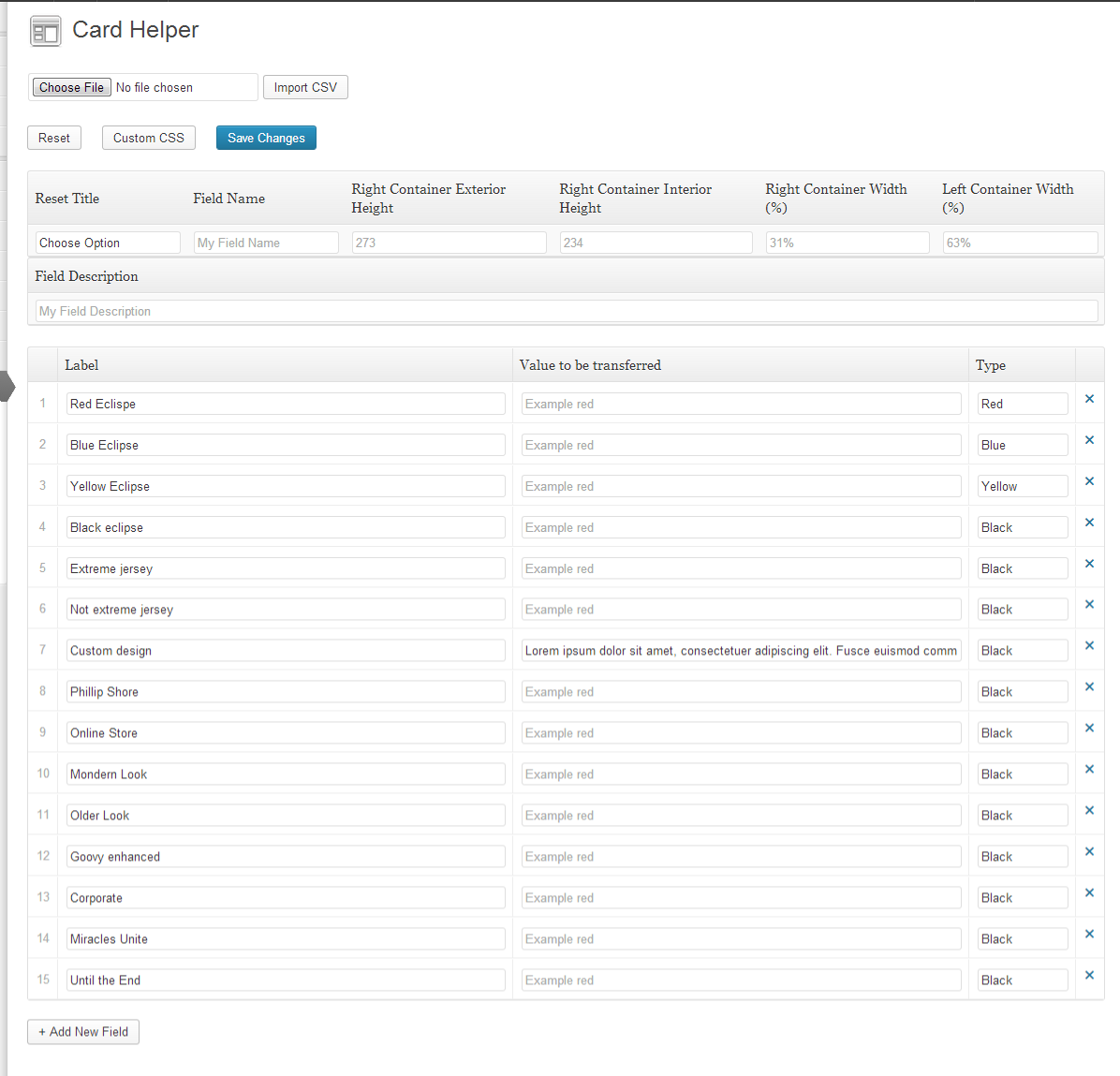
Task: Focus the Right Container Width field
Action: (847, 243)
